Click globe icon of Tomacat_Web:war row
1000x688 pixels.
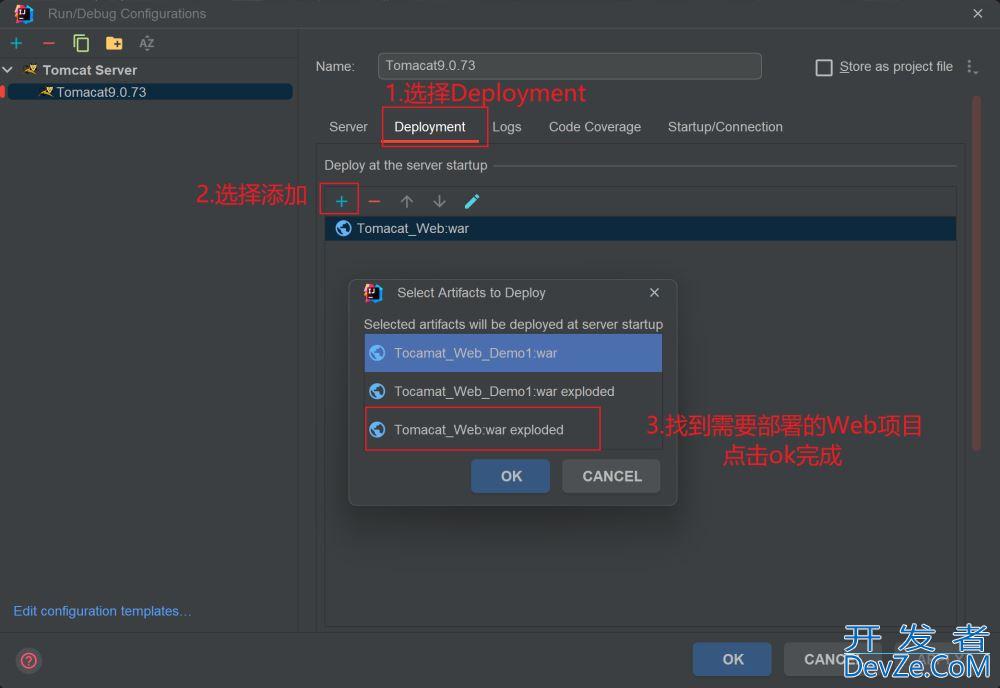pyautogui.click(x=343, y=228)
